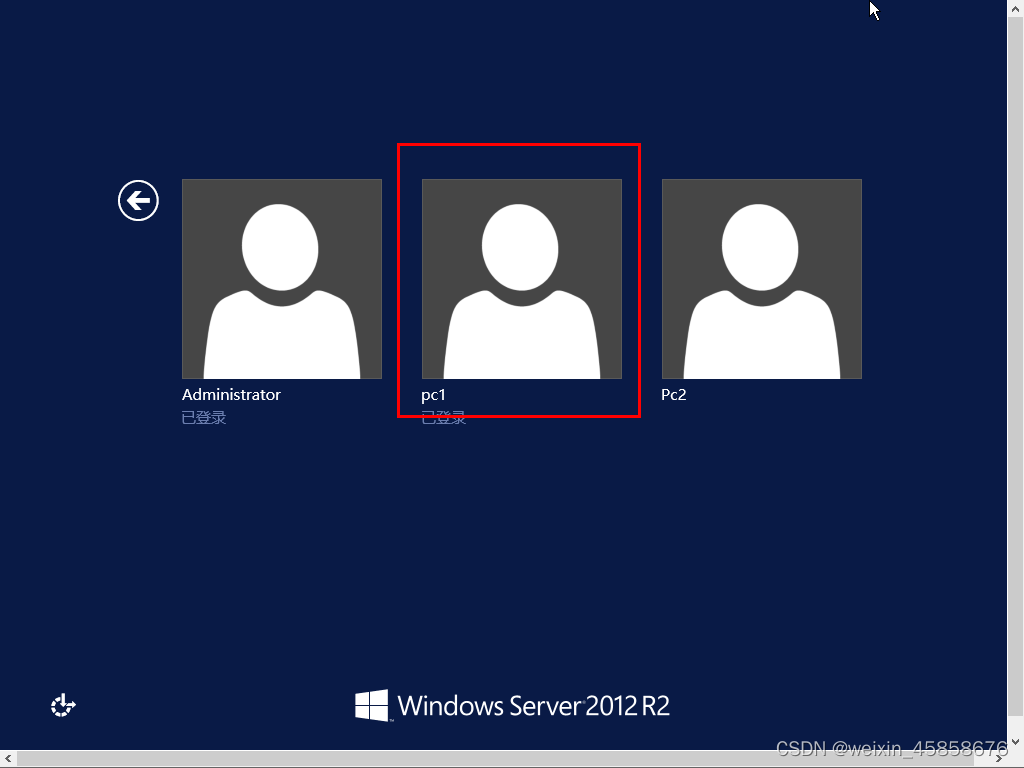The width and height of the screenshot is (1024, 768).
Task: Click the scroll down arrow
Action: tap(1016, 742)
